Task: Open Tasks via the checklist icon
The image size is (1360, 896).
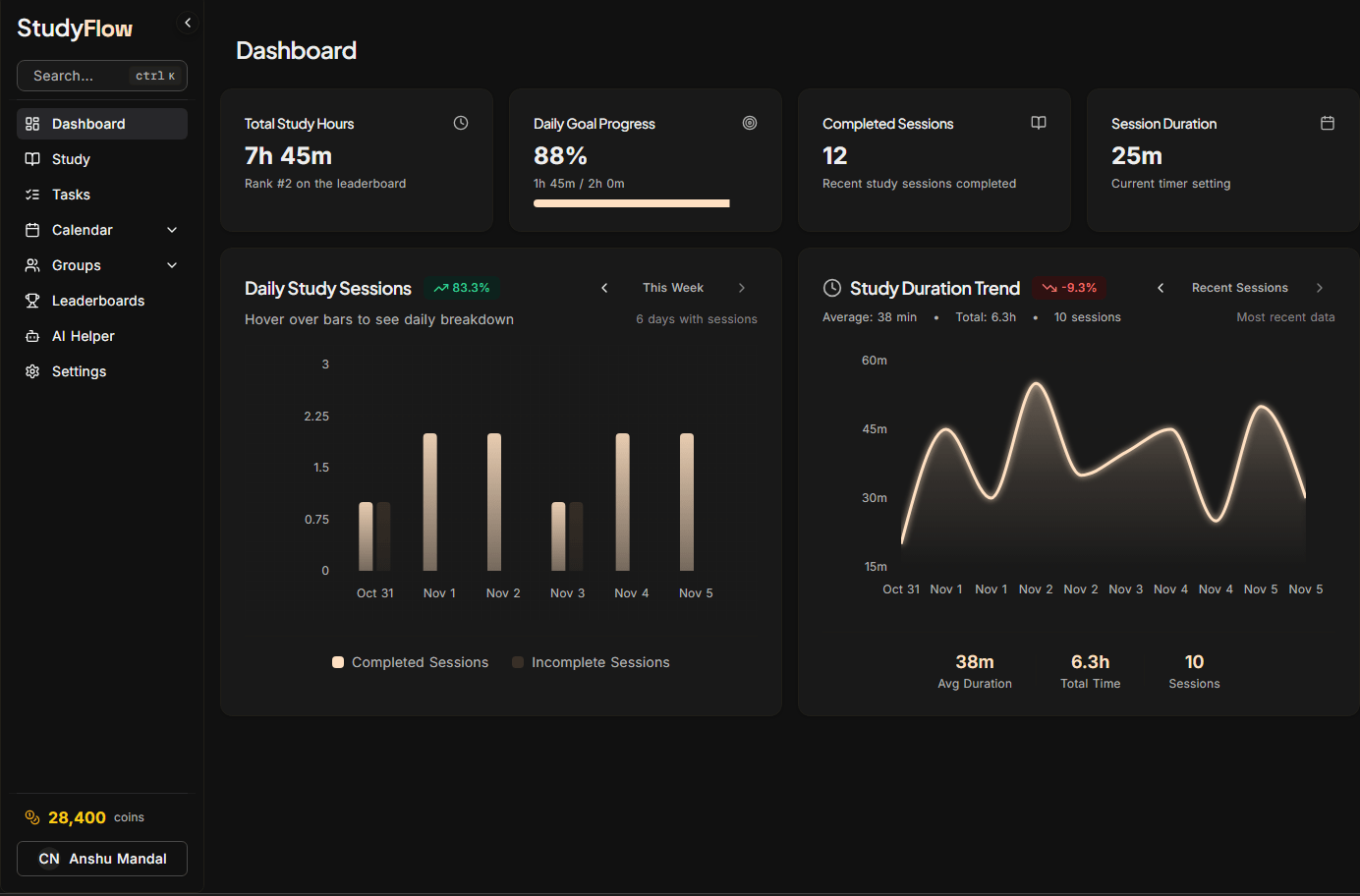Action: pyautogui.click(x=33, y=194)
